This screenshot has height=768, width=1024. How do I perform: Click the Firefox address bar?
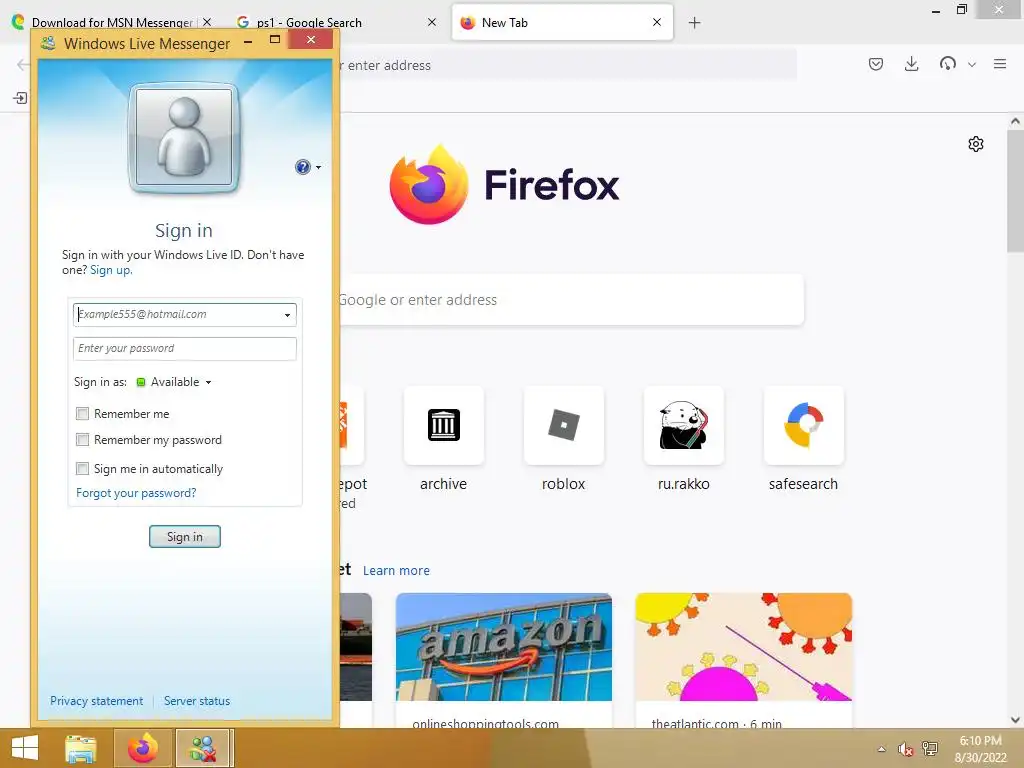click(x=567, y=65)
